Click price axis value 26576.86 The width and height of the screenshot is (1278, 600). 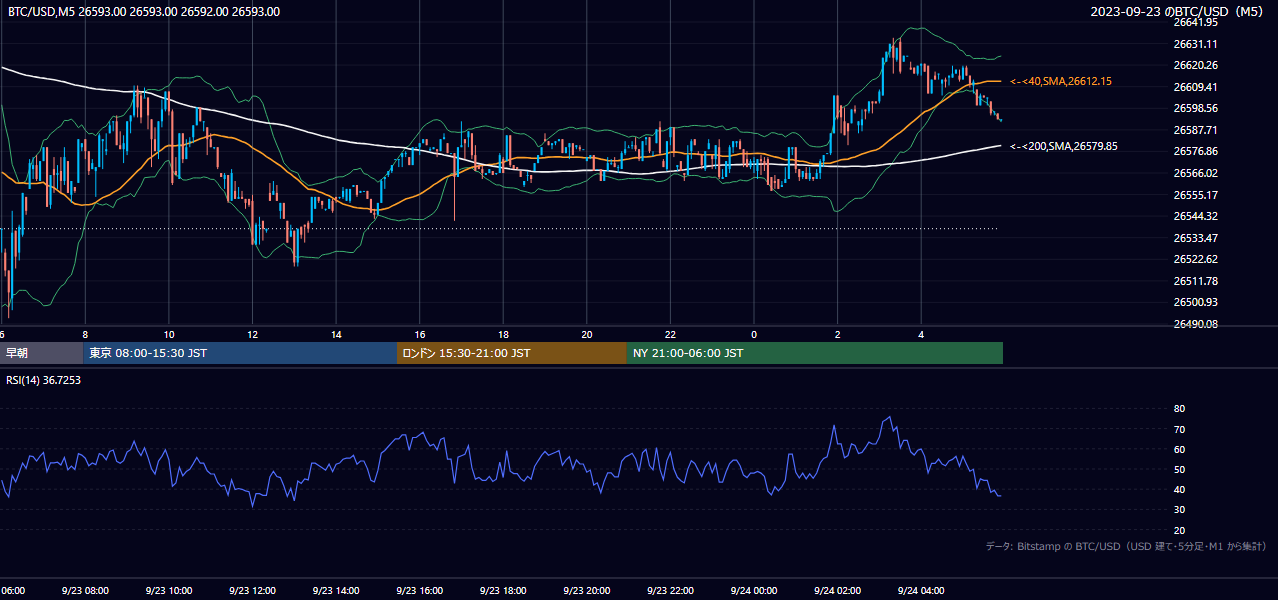1195,151
